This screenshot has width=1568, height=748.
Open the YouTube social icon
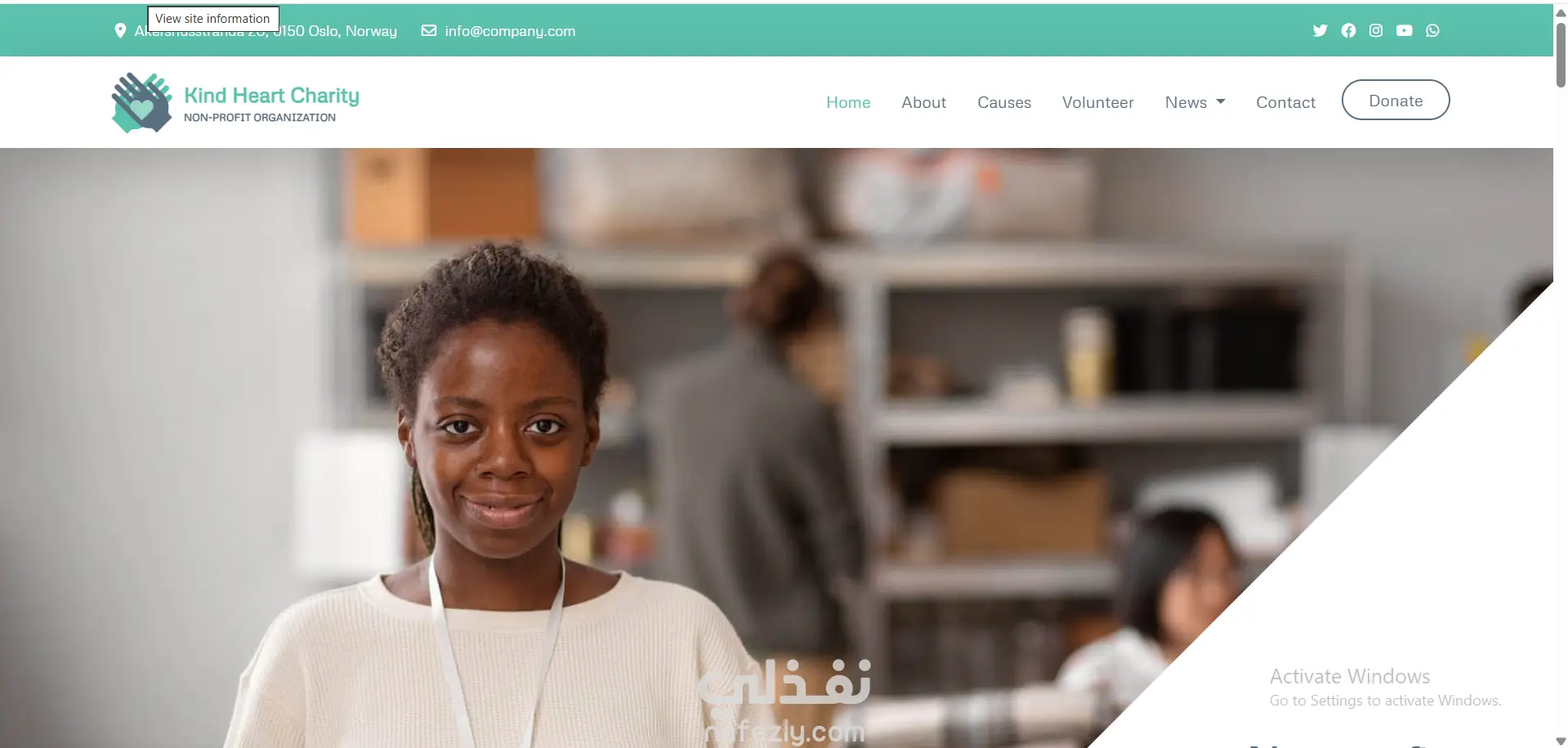click(x=1404, y=30)
